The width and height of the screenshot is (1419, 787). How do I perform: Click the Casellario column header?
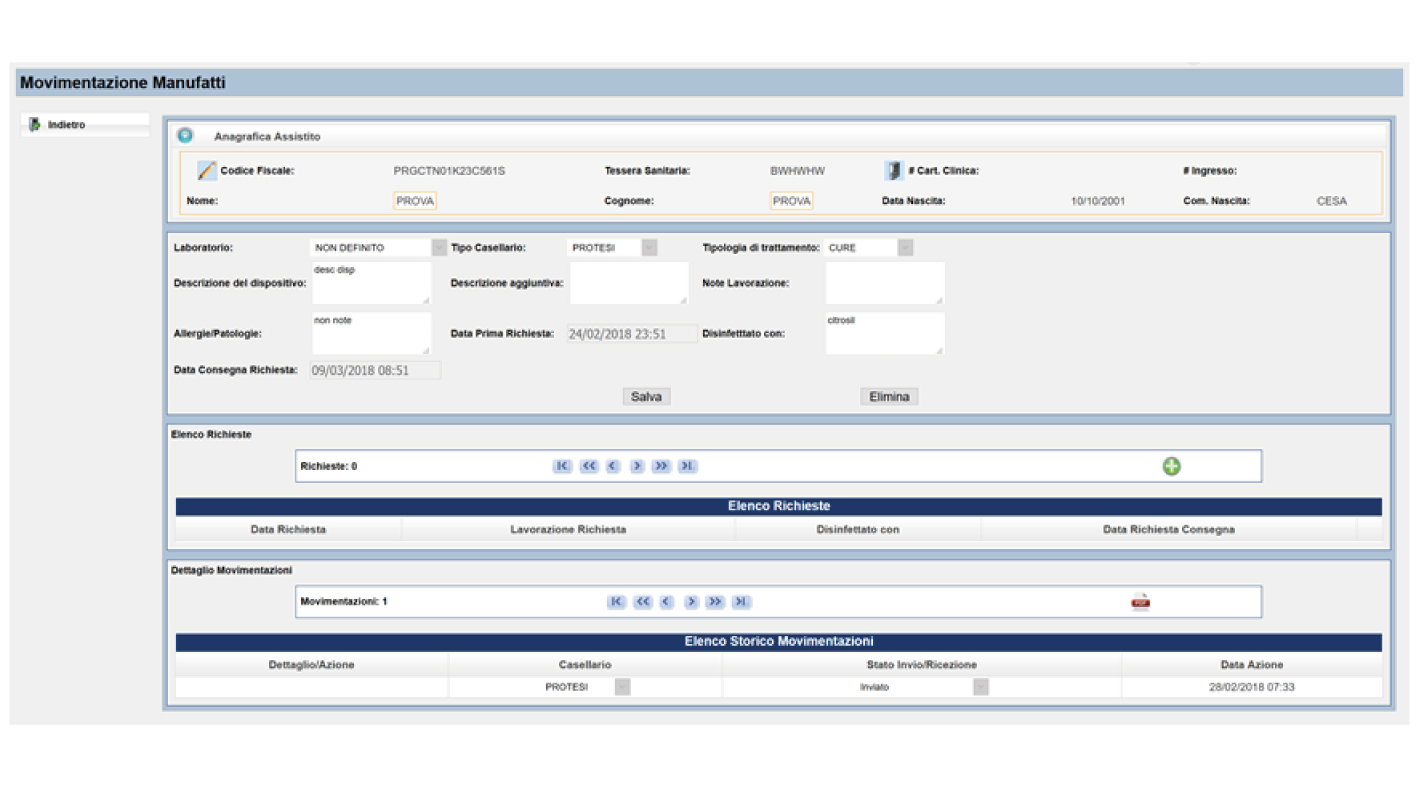(x=585, y=664)
